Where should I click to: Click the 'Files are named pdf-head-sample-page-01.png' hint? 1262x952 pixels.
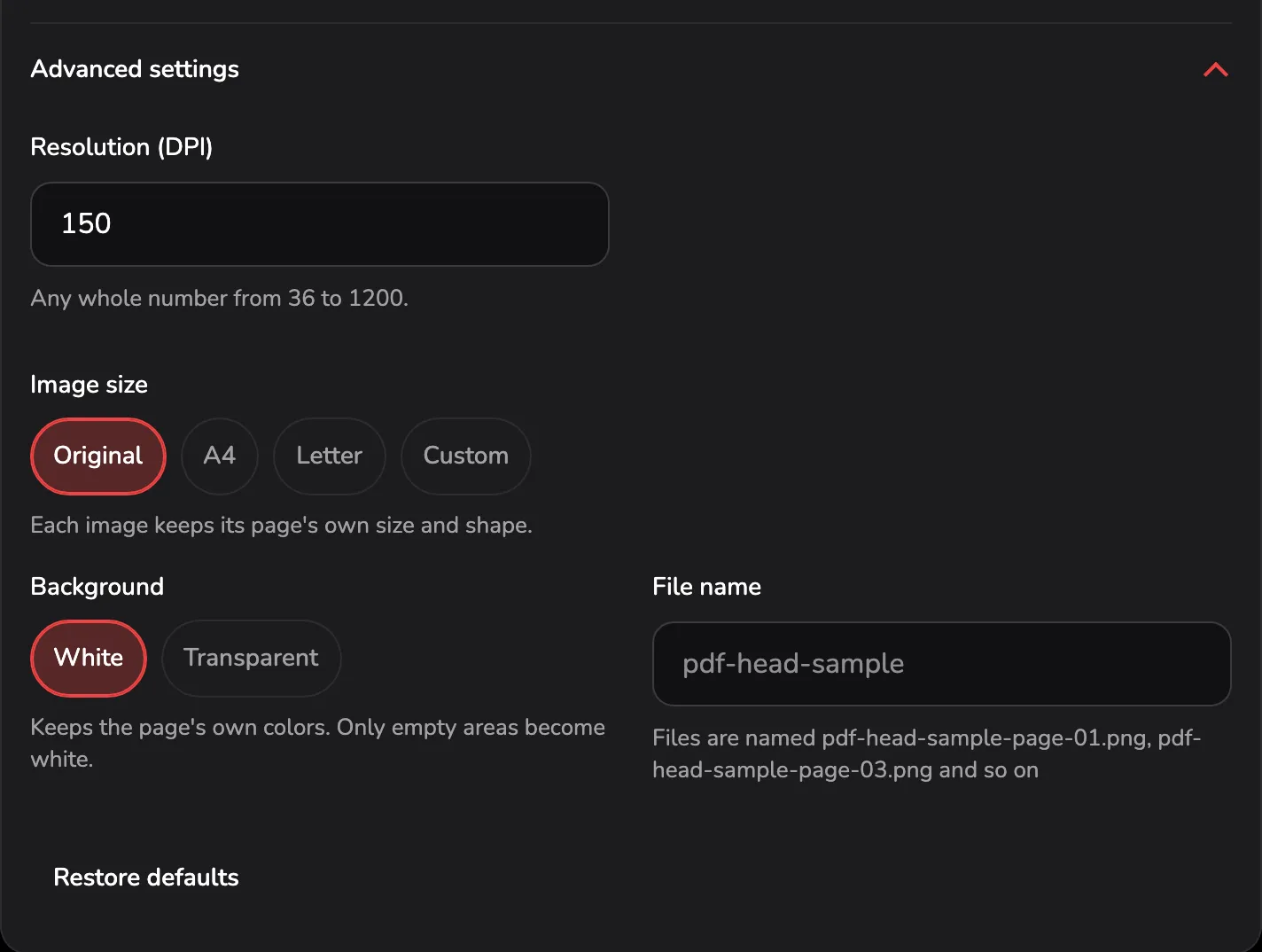[927, 753]
